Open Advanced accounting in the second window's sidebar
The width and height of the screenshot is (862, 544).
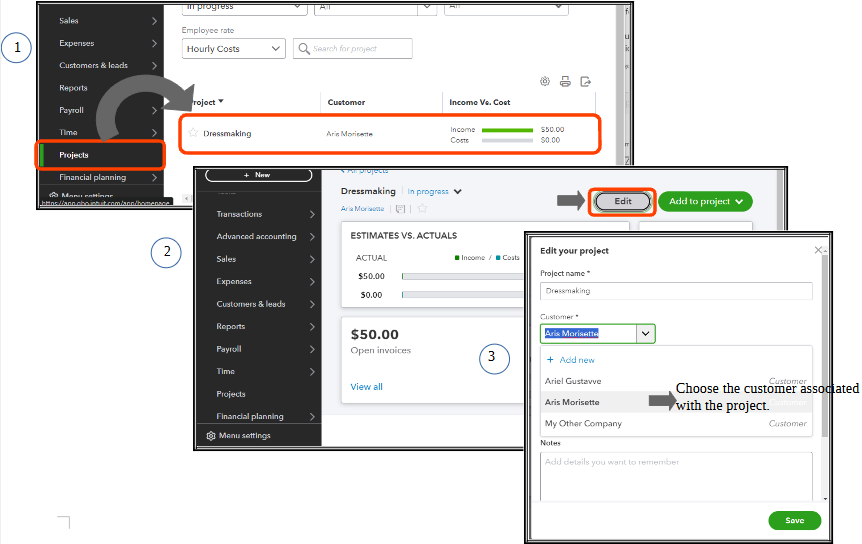click(x=256, y=236)
